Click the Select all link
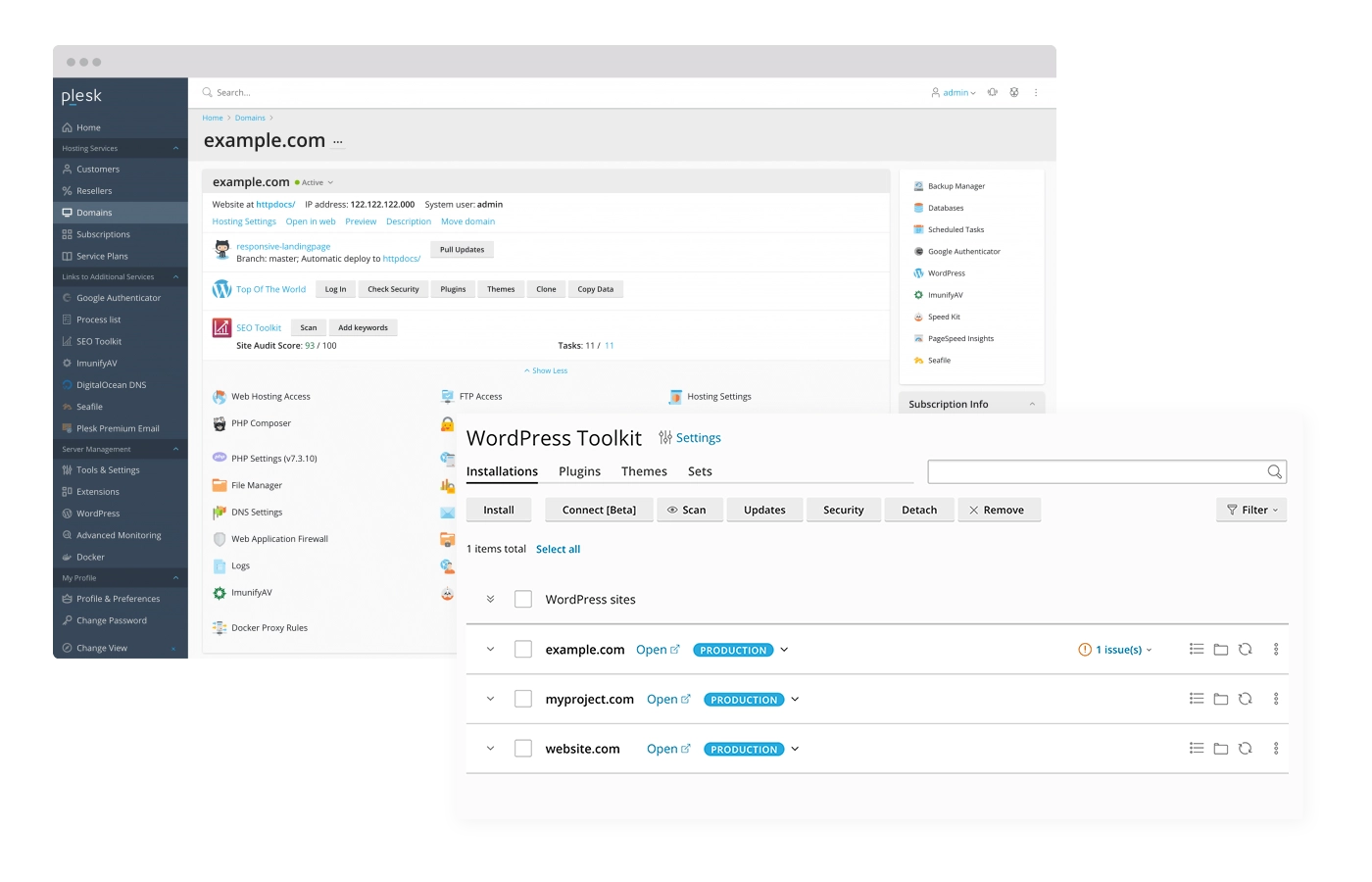The width and height of the screenshot is (1372, 882). coord(558,550)
